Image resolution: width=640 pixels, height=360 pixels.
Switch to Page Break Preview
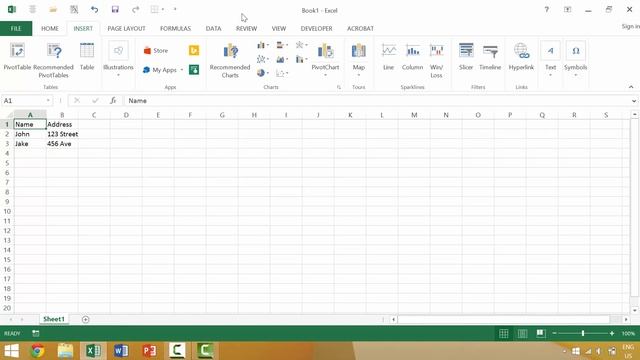541,333
